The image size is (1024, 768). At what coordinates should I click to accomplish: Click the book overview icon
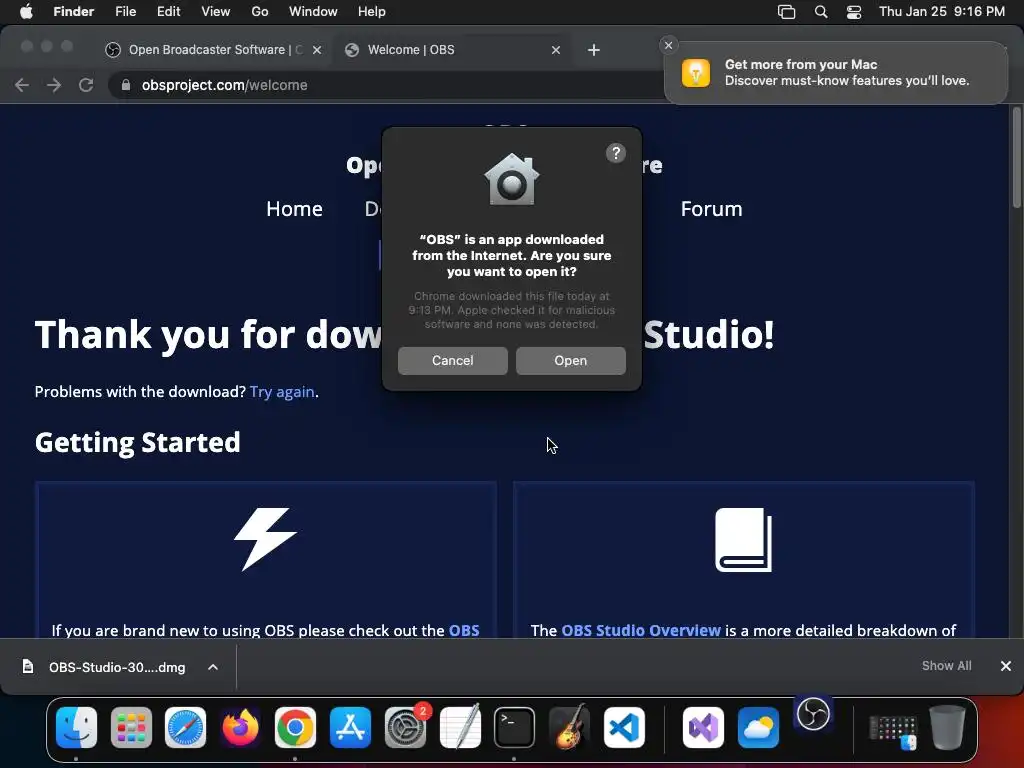(743, 539)
